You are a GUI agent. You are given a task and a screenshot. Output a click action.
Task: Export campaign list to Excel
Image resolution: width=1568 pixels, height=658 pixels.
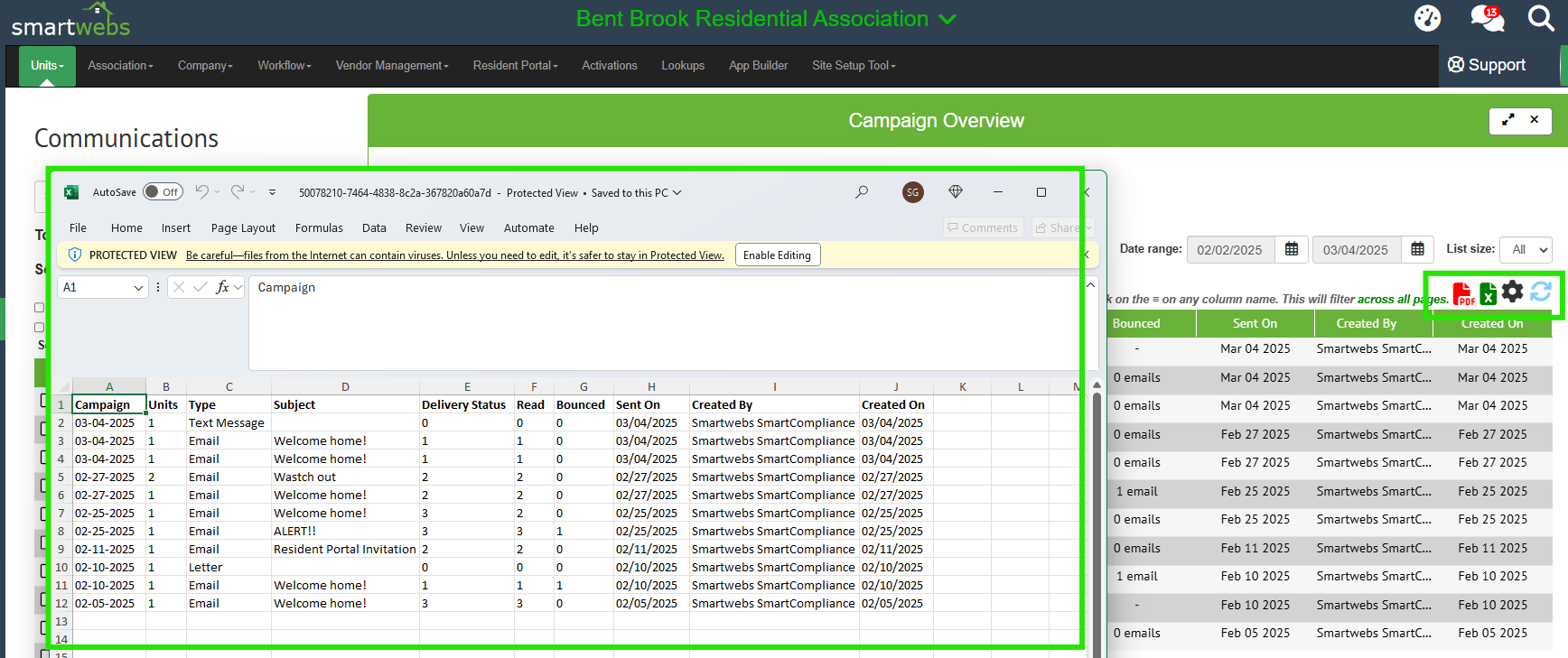click(x=1488, y=293)
